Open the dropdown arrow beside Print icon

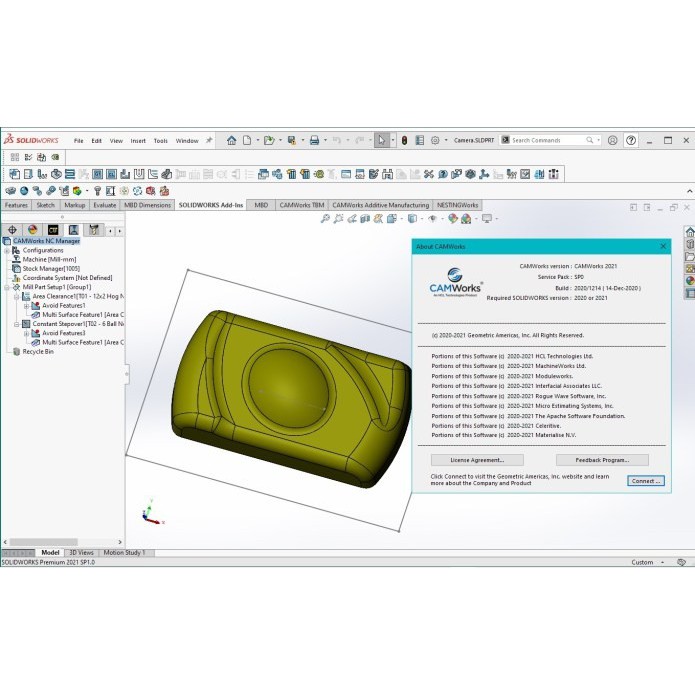(325, 141)
